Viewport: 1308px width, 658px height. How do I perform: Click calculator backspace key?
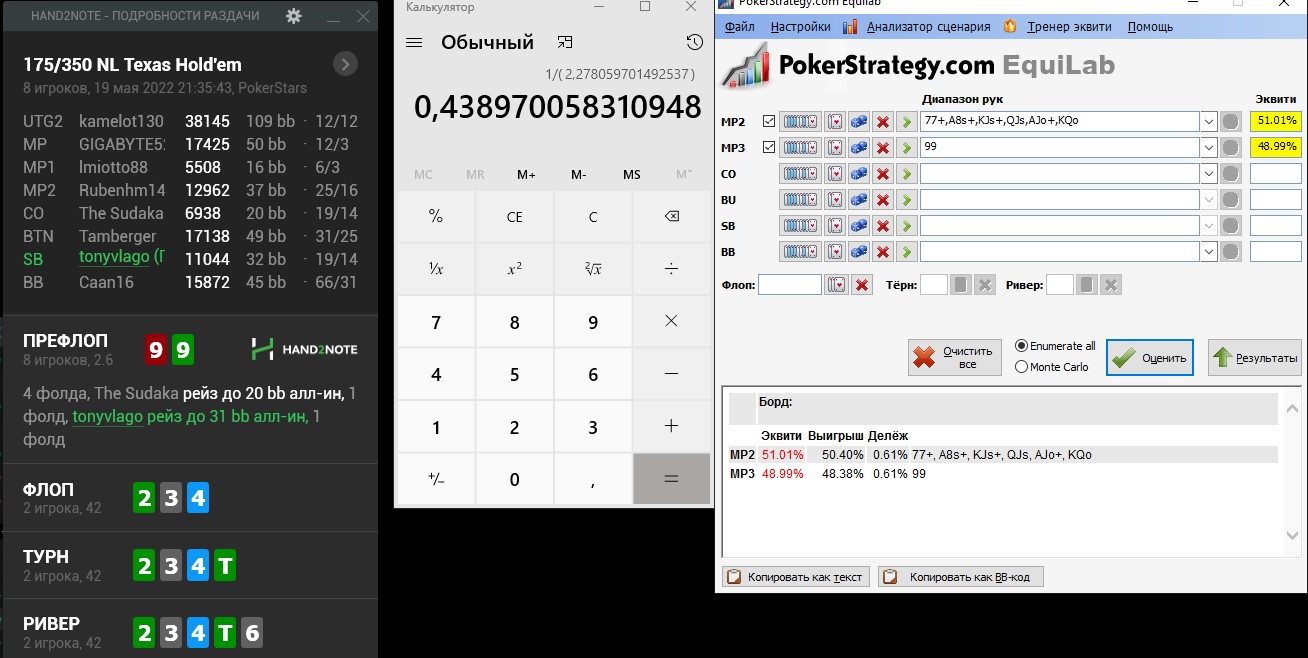click(671, 217)
